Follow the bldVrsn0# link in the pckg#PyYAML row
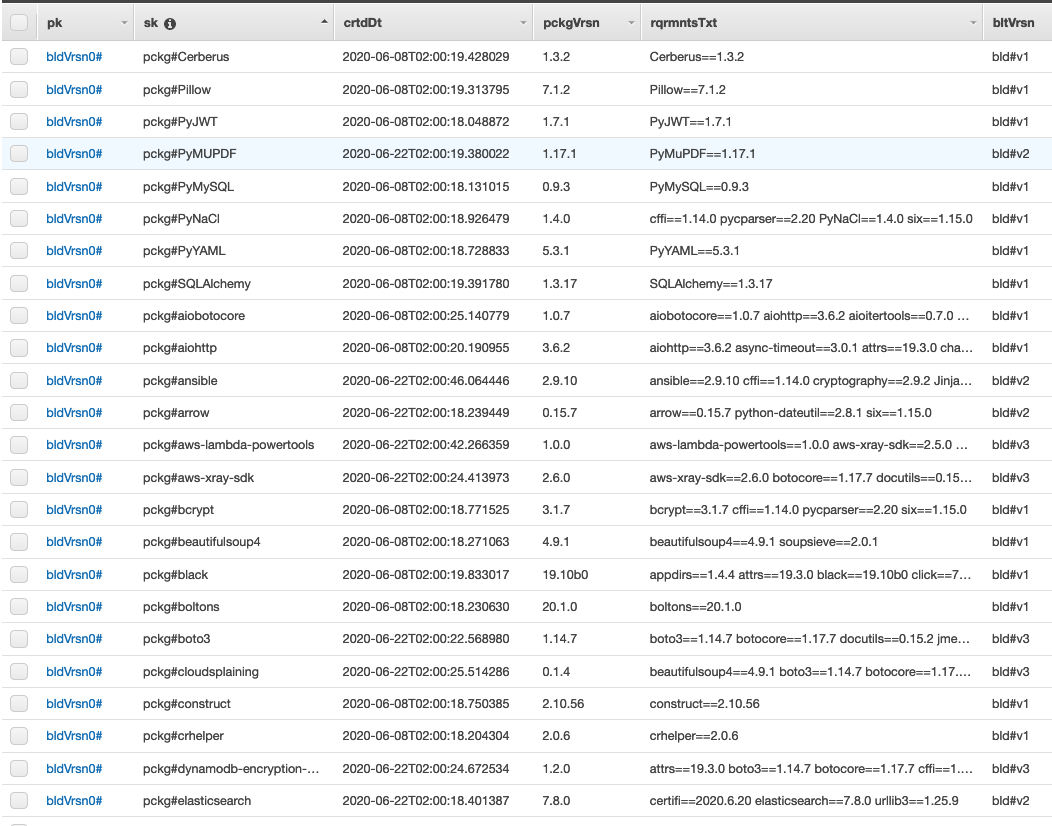 (74, 251)
